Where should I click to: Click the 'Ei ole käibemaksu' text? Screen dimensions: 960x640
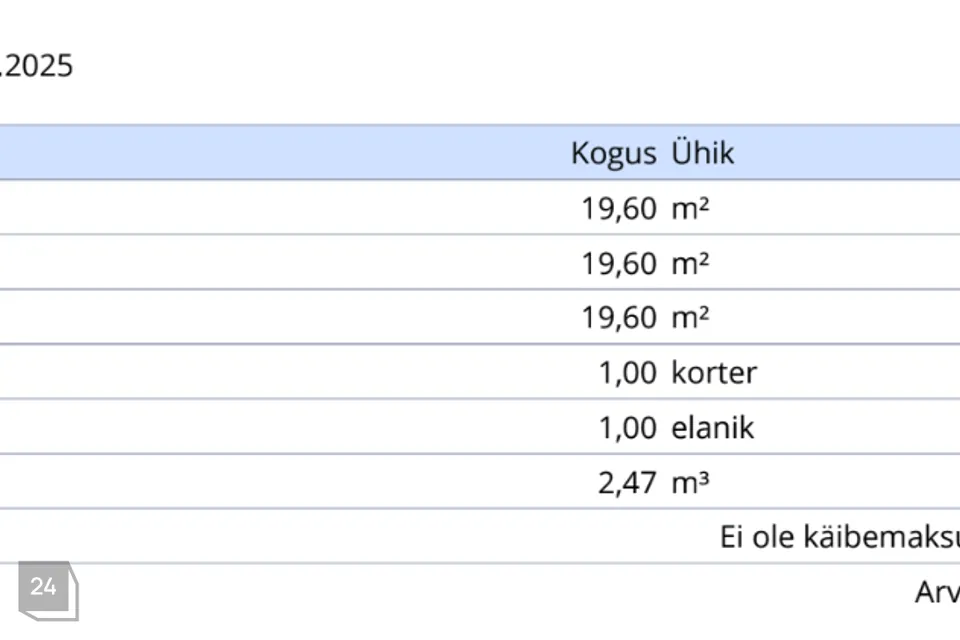[x=838, y=537]
